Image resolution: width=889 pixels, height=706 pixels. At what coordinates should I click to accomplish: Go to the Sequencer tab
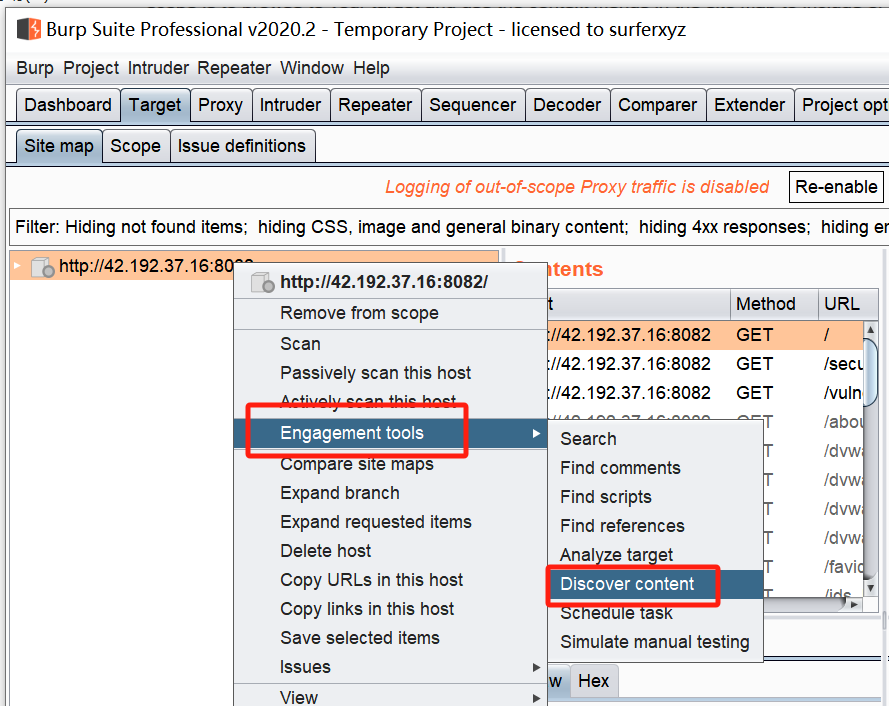[x=473, y=105]
